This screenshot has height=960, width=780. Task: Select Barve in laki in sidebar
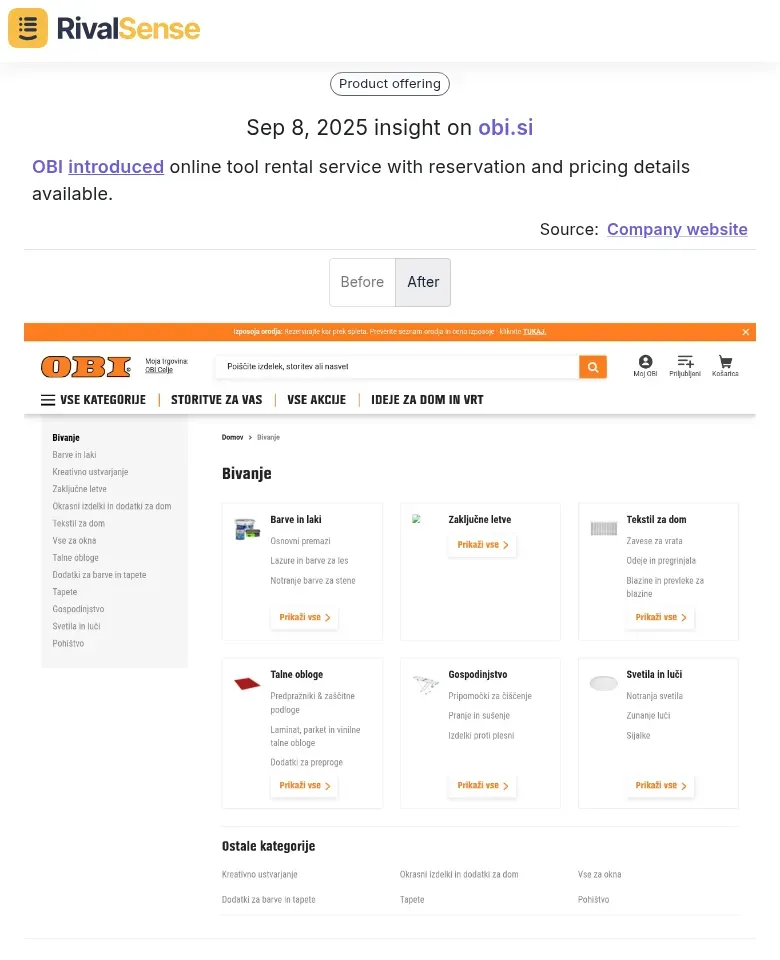(74, 455)
